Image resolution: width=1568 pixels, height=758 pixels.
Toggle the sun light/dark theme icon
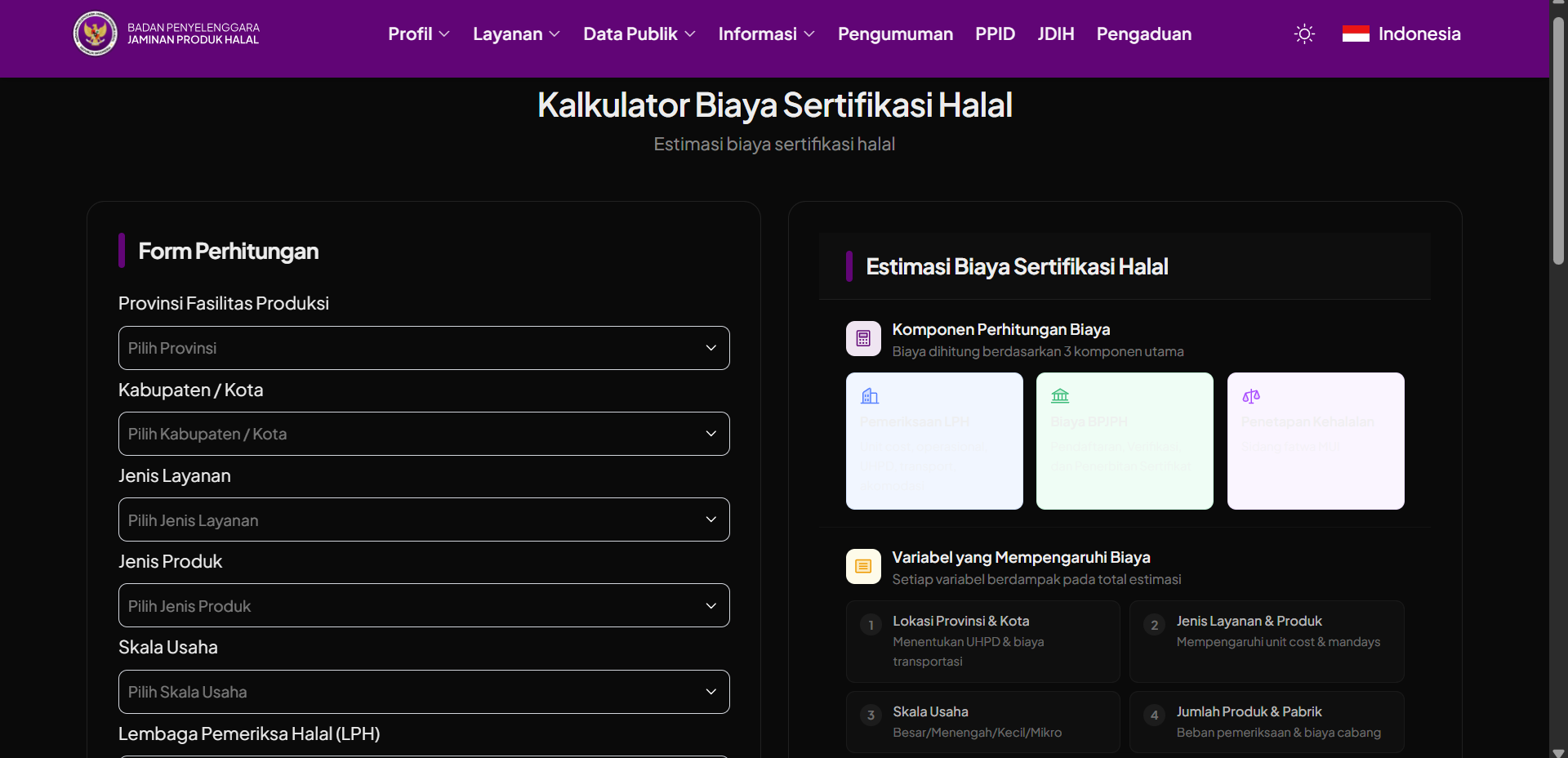point(1304,33)
